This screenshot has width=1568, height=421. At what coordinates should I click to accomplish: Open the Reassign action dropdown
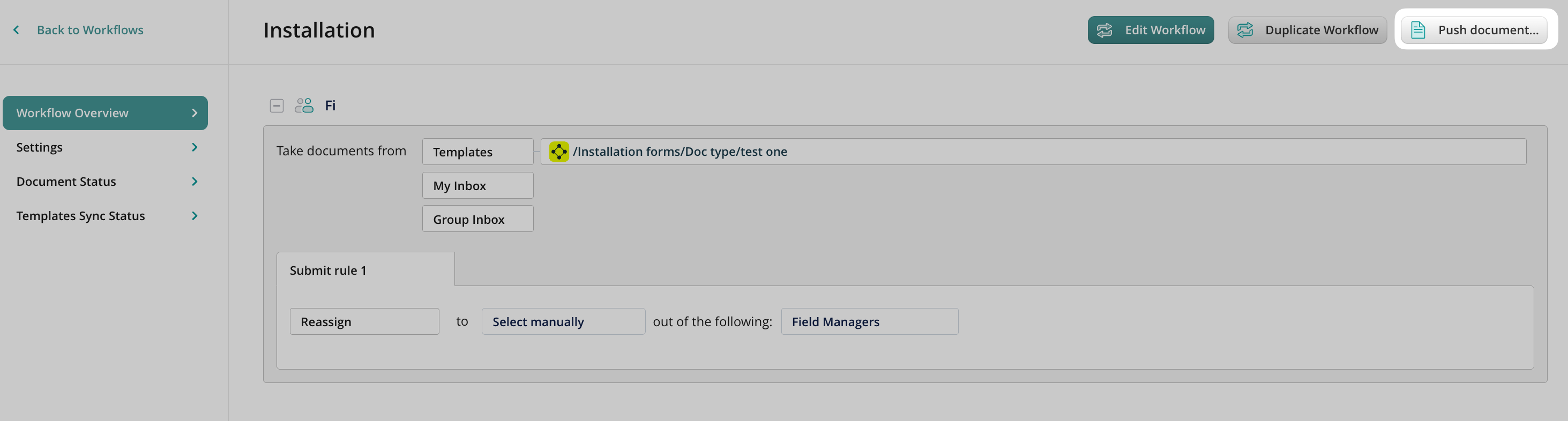364,321
